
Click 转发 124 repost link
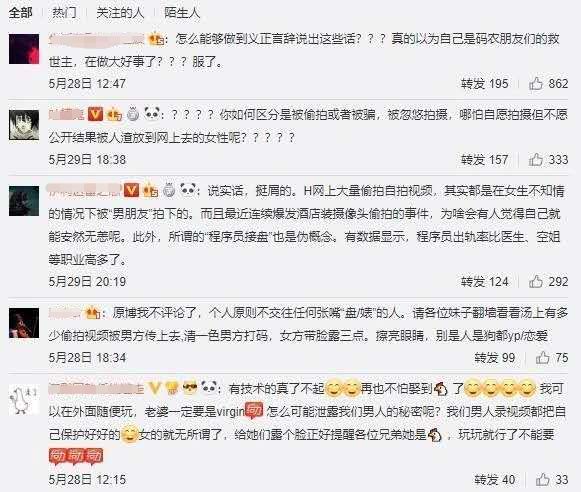485,282
